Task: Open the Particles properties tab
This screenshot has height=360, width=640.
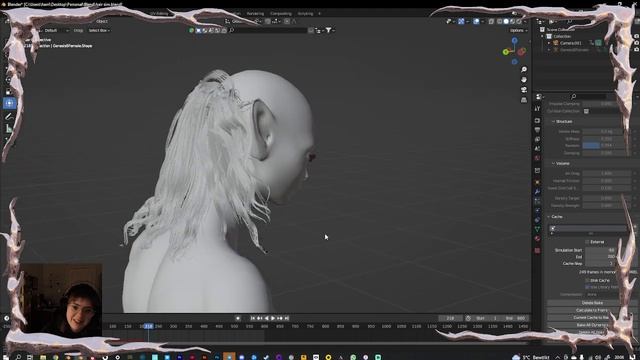Action: (x=537, y=201)
